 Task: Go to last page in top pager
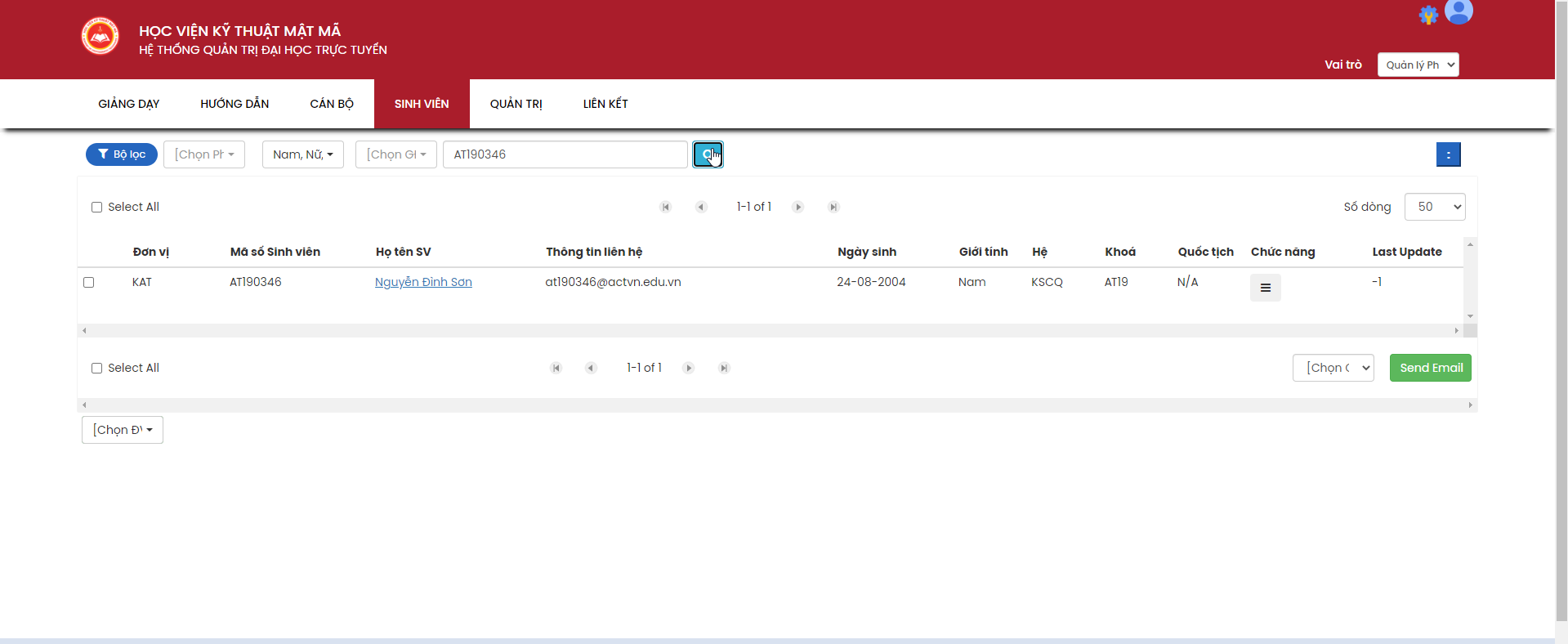833,207
